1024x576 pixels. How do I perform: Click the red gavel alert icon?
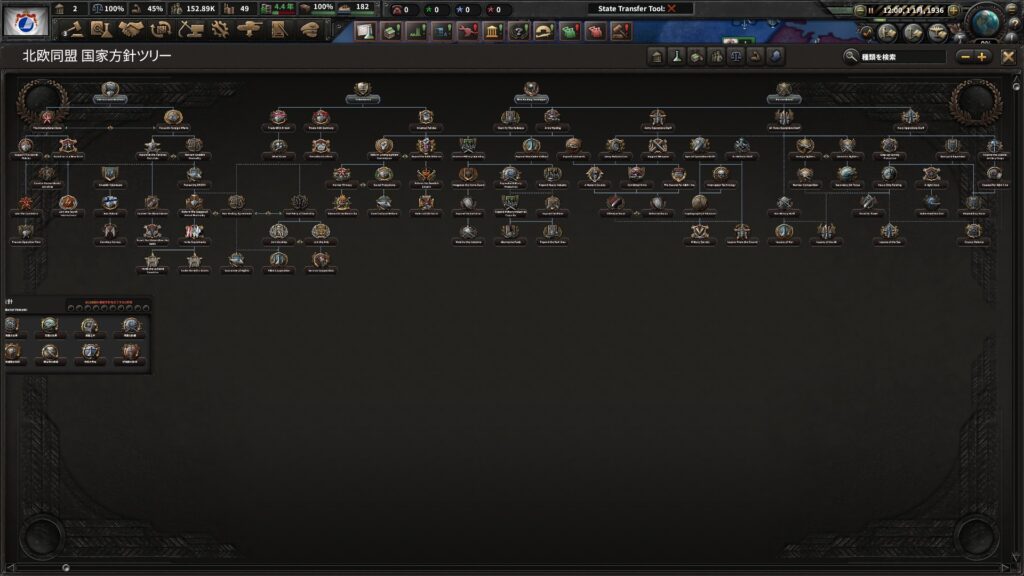(621, 31)
